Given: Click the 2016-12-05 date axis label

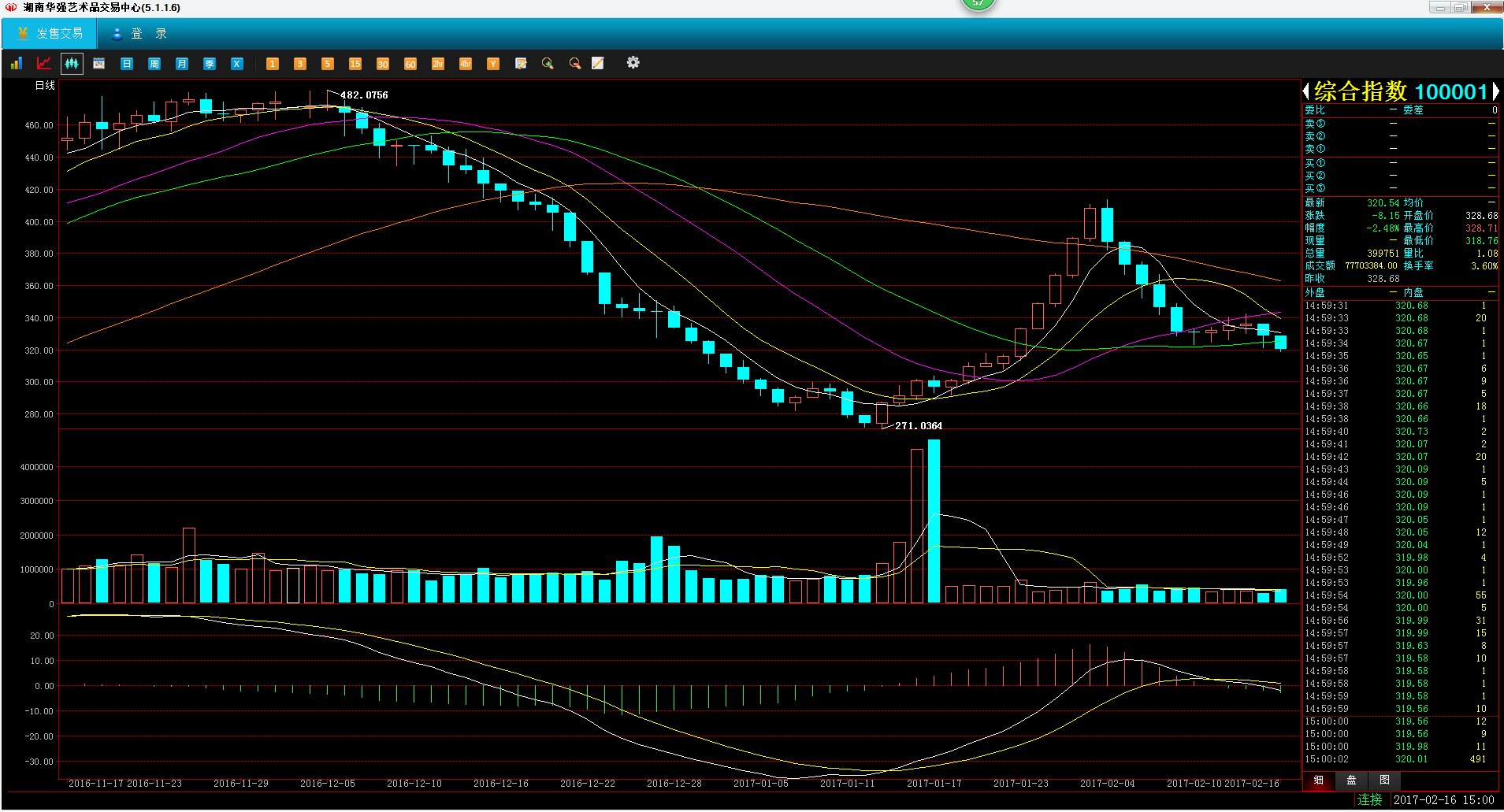Looking at the screenshot, I should 328,784.
